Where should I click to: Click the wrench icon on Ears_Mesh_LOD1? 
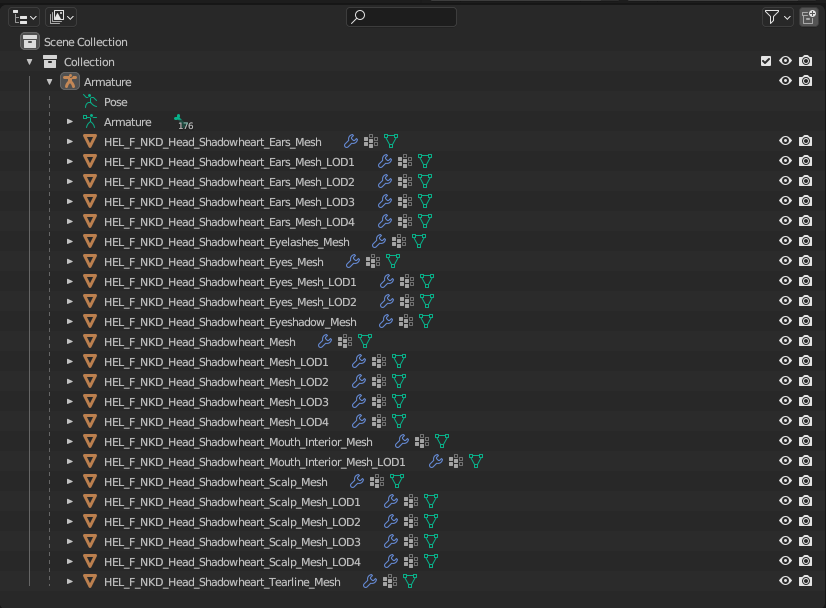tap(385, 161)
